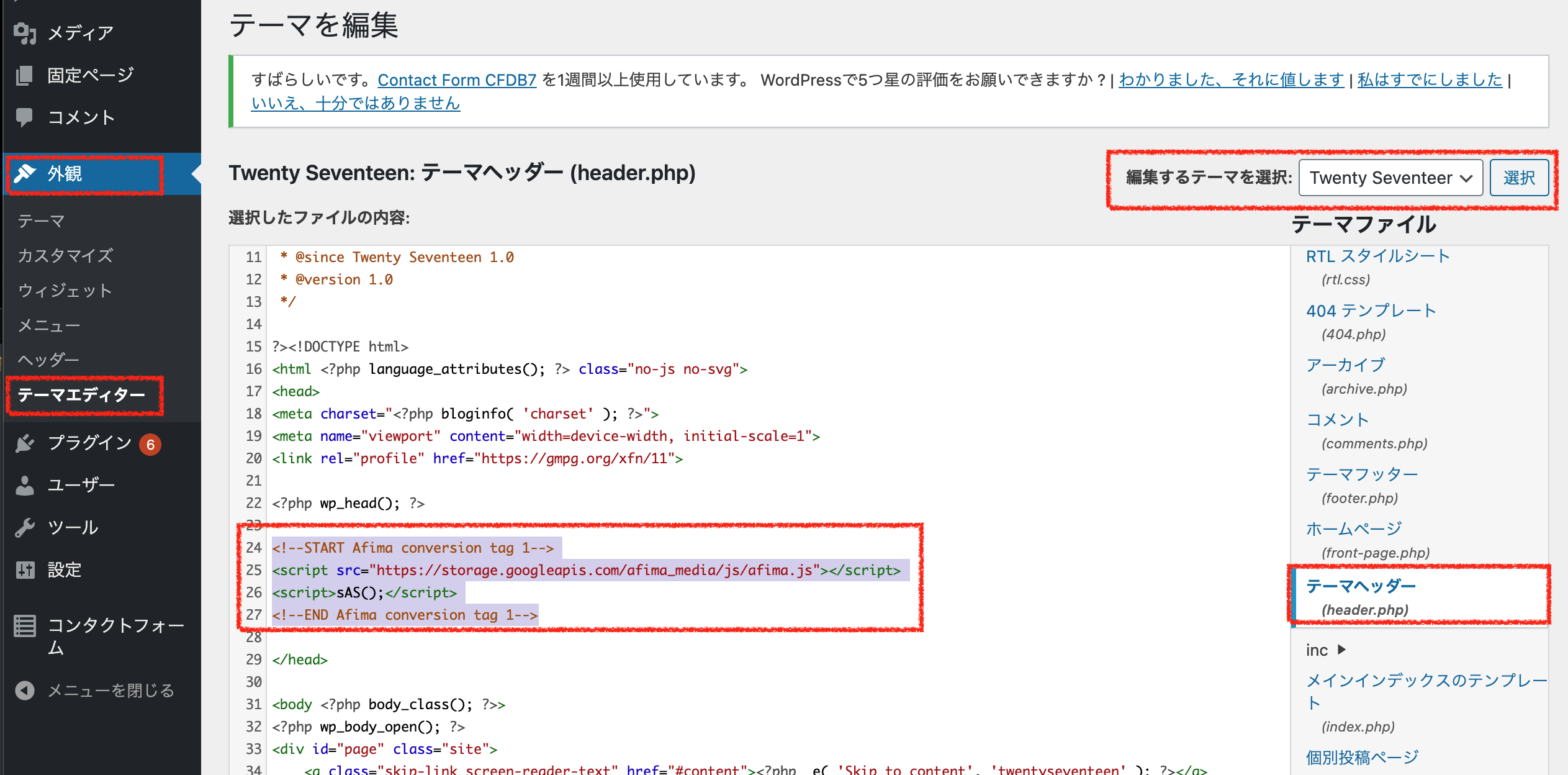
Task: Click the Pages (固定ページ) icon
Action: point(25,75)
